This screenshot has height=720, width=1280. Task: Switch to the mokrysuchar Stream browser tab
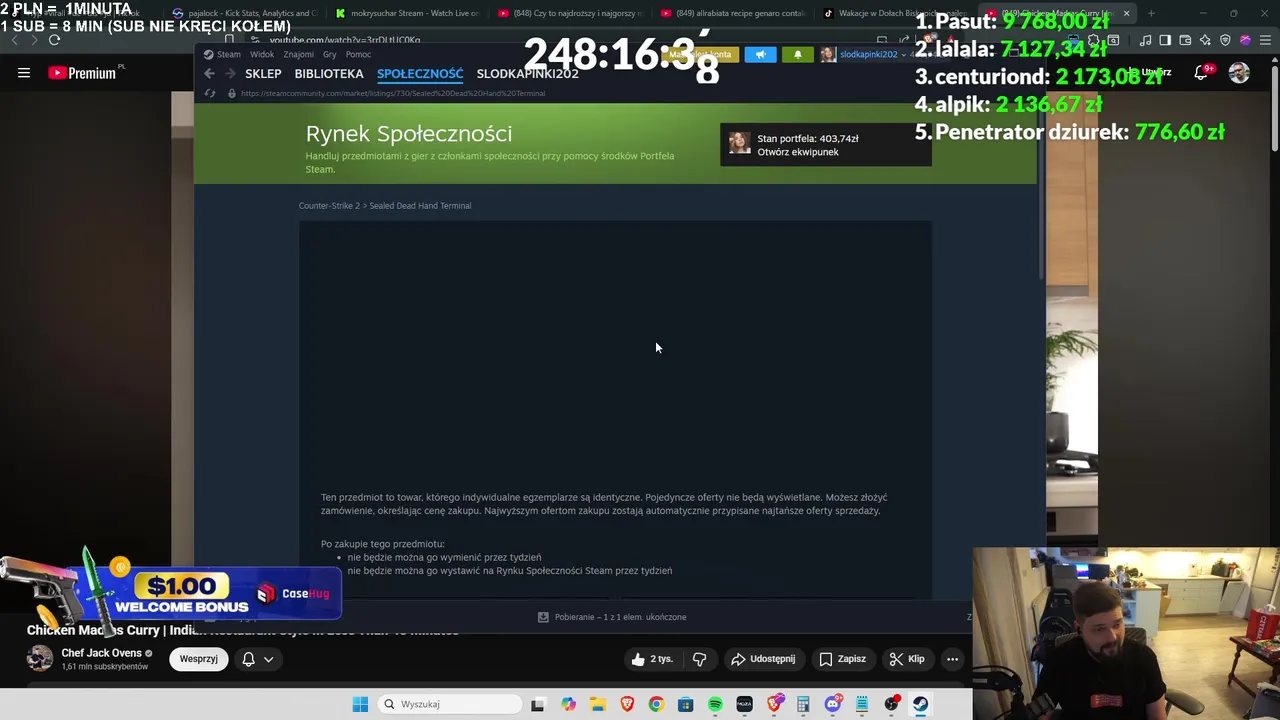click(x=407, y=13)
